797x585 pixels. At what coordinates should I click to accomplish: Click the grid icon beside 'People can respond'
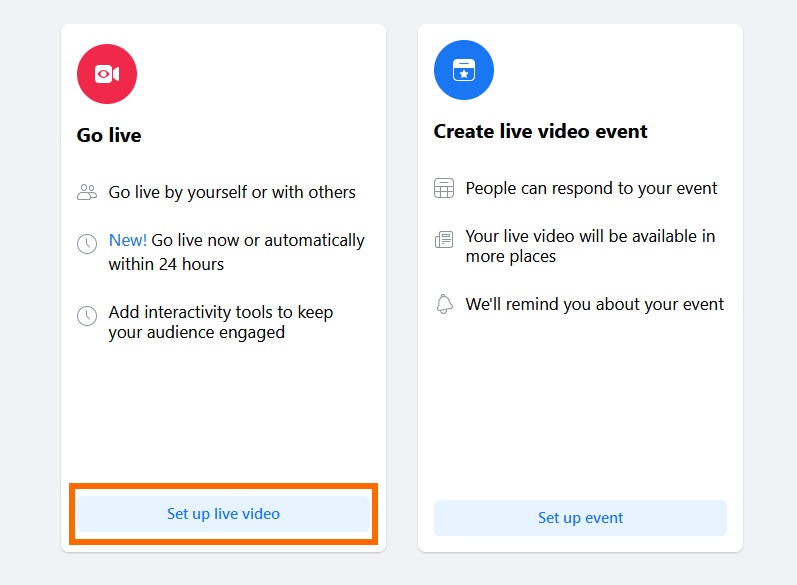(444, 188)
